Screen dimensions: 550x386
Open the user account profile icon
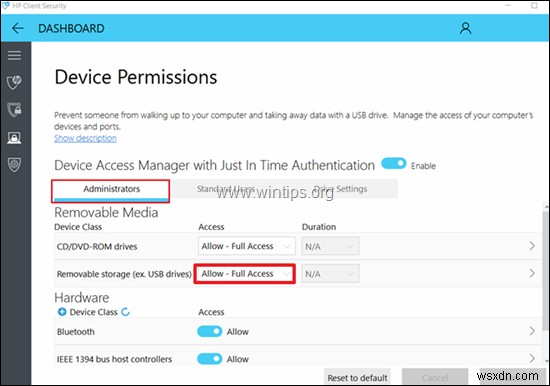465,28
